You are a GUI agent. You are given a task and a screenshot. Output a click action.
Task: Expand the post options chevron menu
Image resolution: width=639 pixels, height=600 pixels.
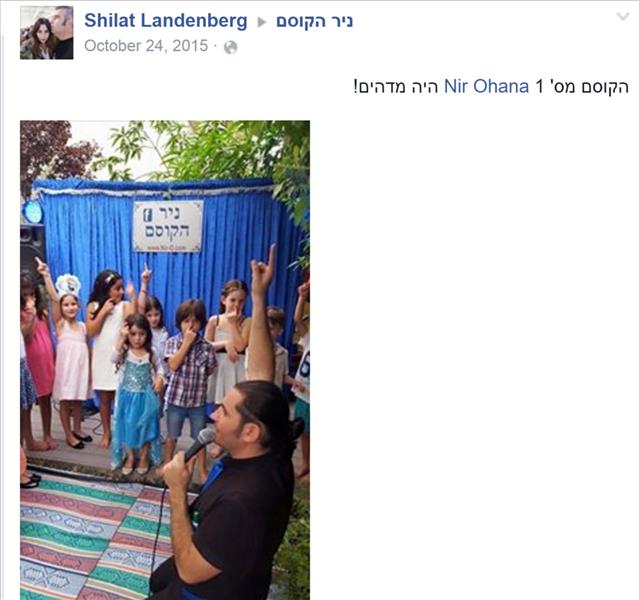tap(623, 17)
